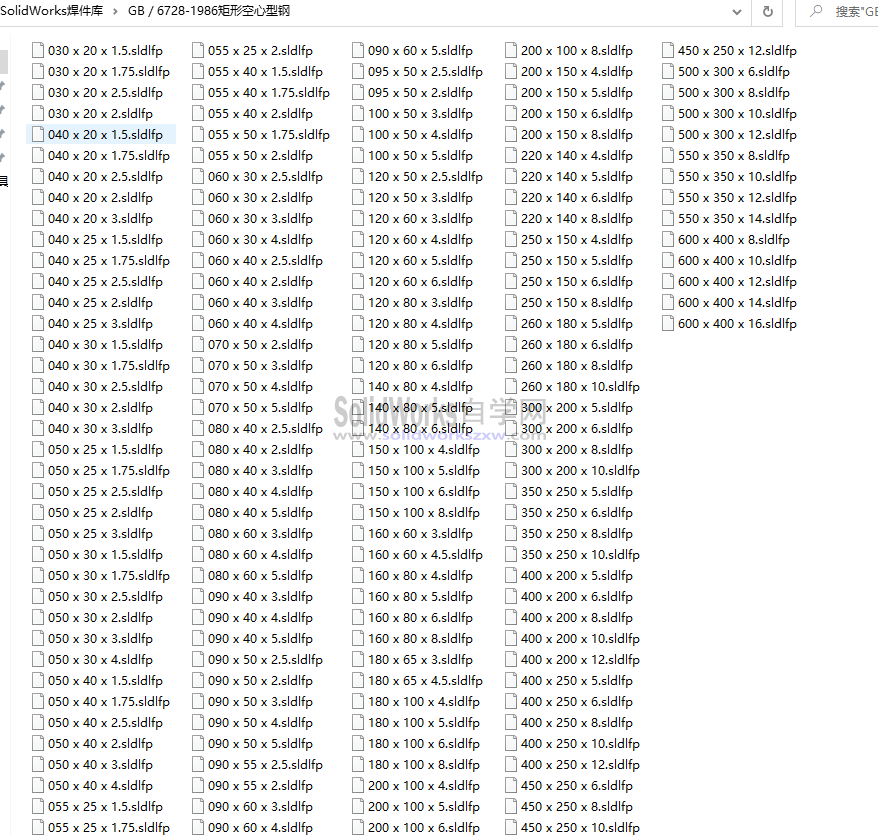Select 055 x 50 x 1.75.sldlfp
Image resolution: width=878 pixels, height=836 pixels.
[261, 134]
